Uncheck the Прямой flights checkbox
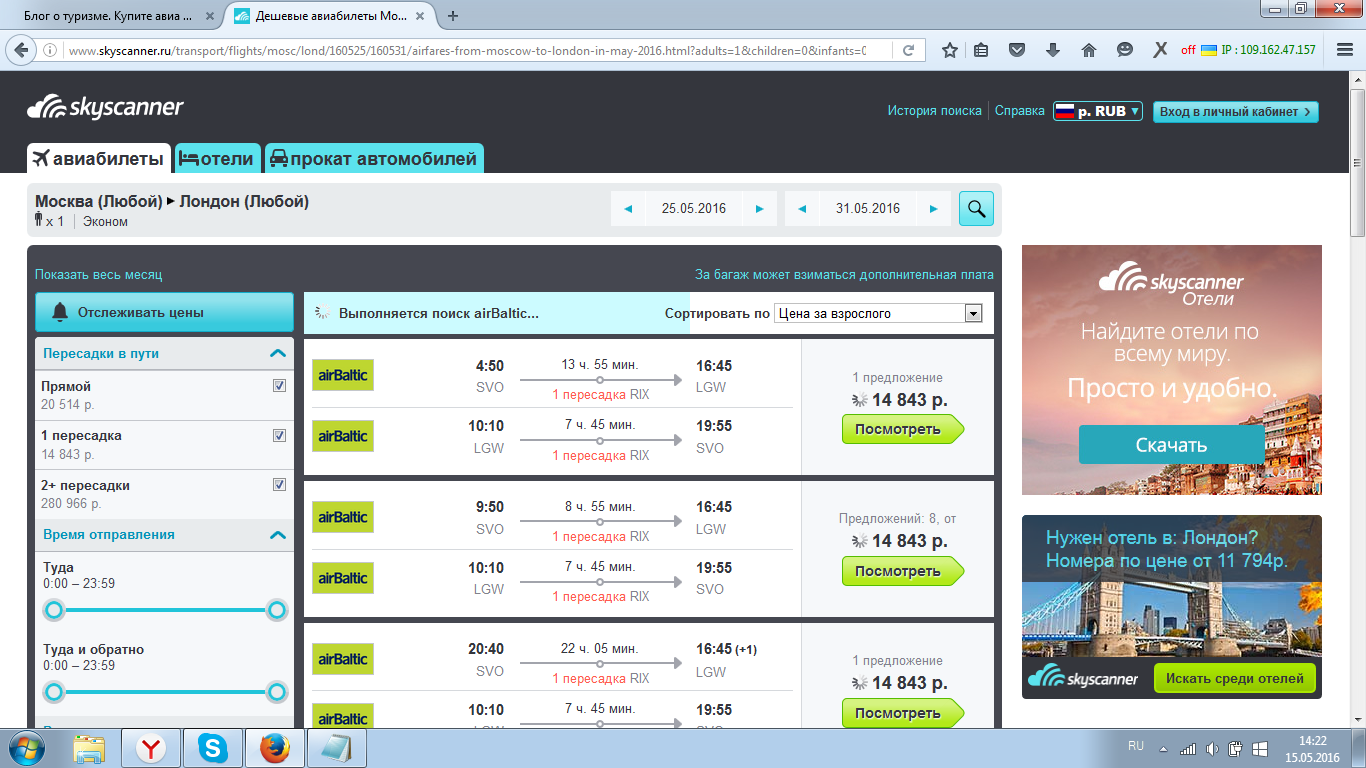The width and height of the screenshot is (1366, 768). tap(279, 386)
